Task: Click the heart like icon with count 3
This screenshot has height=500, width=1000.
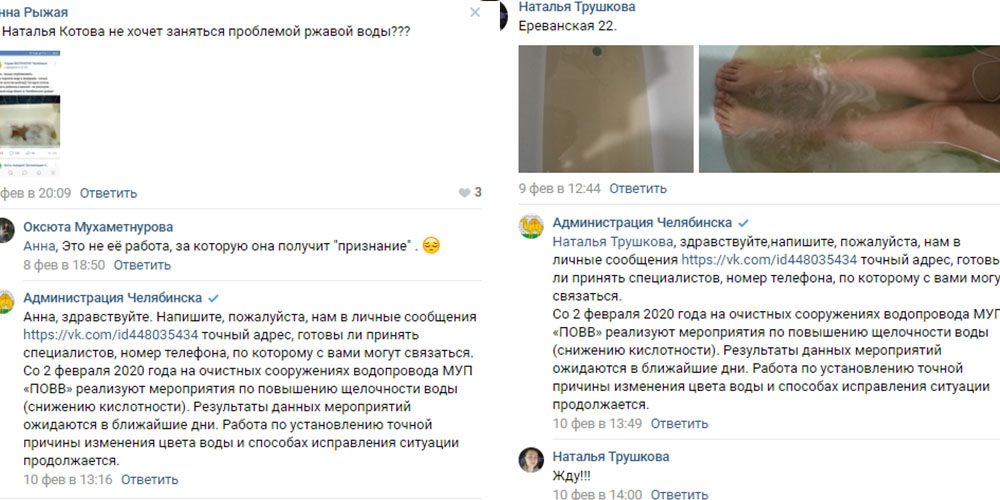Action: pos(464,193)
